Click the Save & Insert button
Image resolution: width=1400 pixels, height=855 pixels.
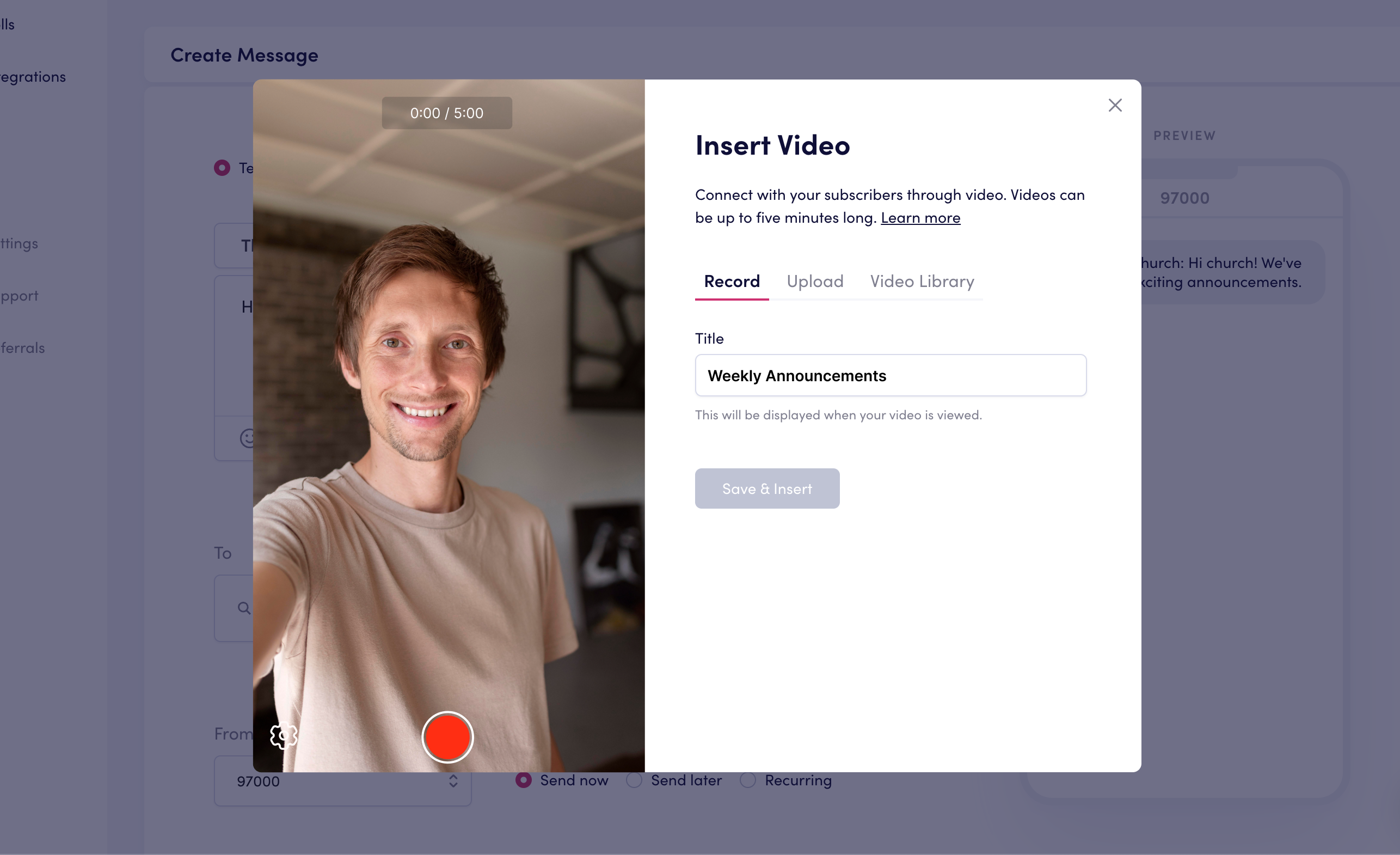click(766, 488)
